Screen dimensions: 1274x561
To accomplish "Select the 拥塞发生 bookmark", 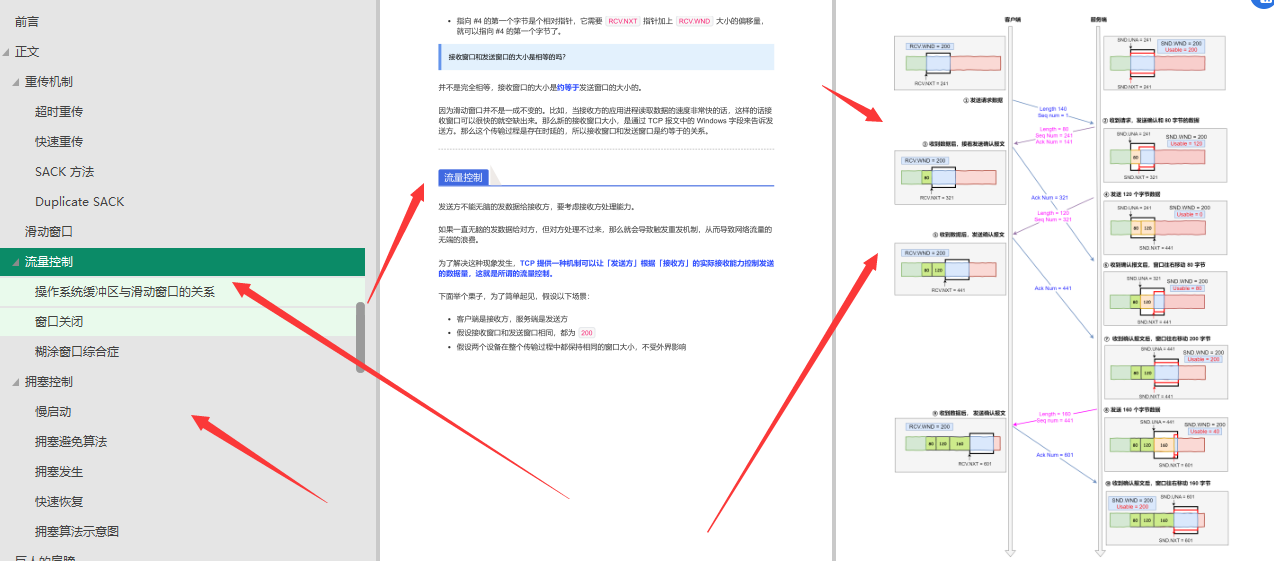I will tap(59, 471).
